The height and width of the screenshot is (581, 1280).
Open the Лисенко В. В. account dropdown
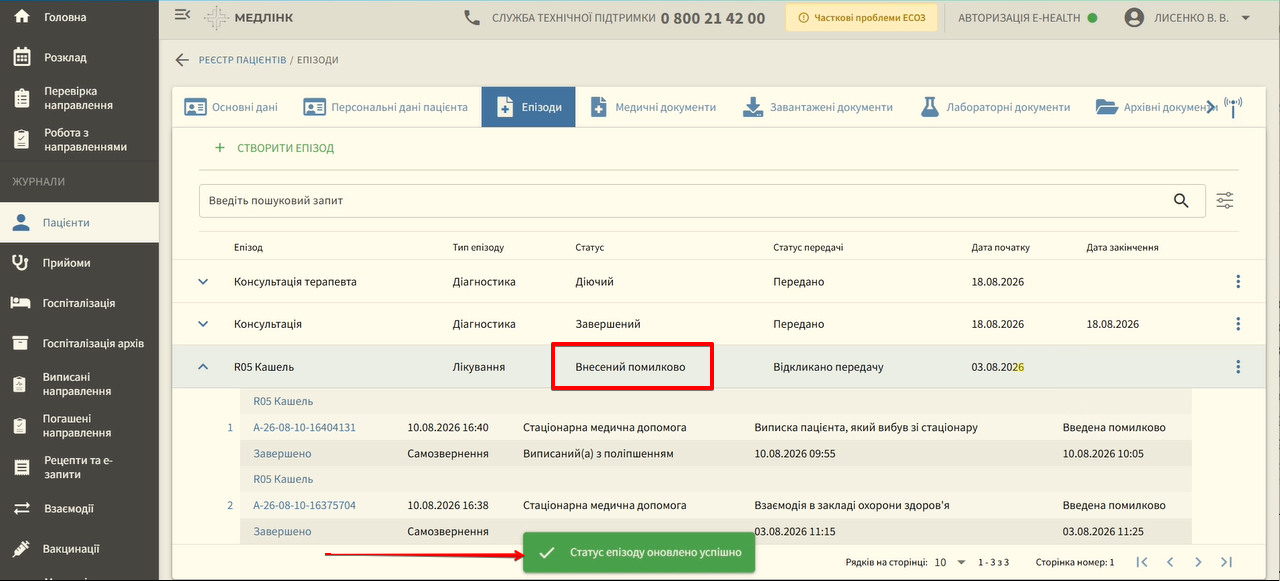pos(1188,18)
